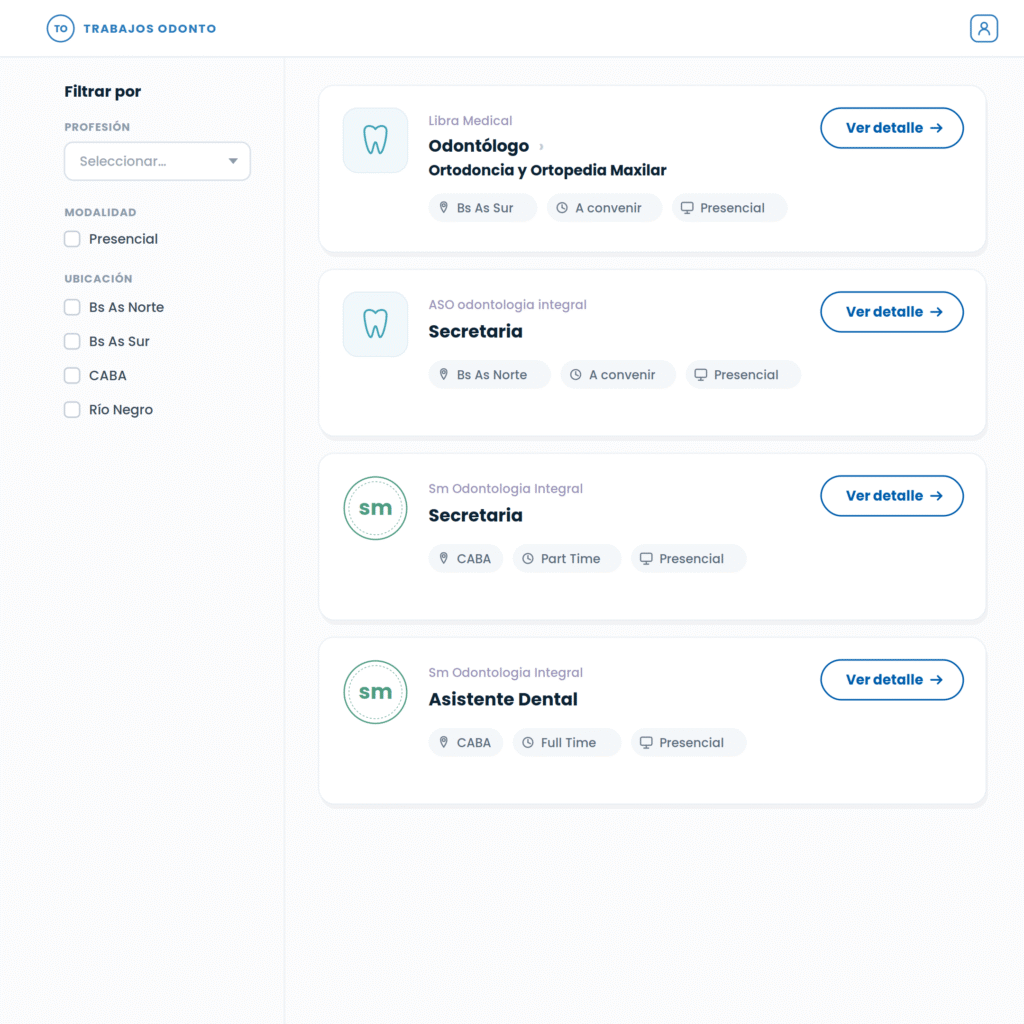Click Ortodoncia y Ortopedia Maxilar subtitle
This screenshot has width=1024, height=1024.
tap(547, 170)
